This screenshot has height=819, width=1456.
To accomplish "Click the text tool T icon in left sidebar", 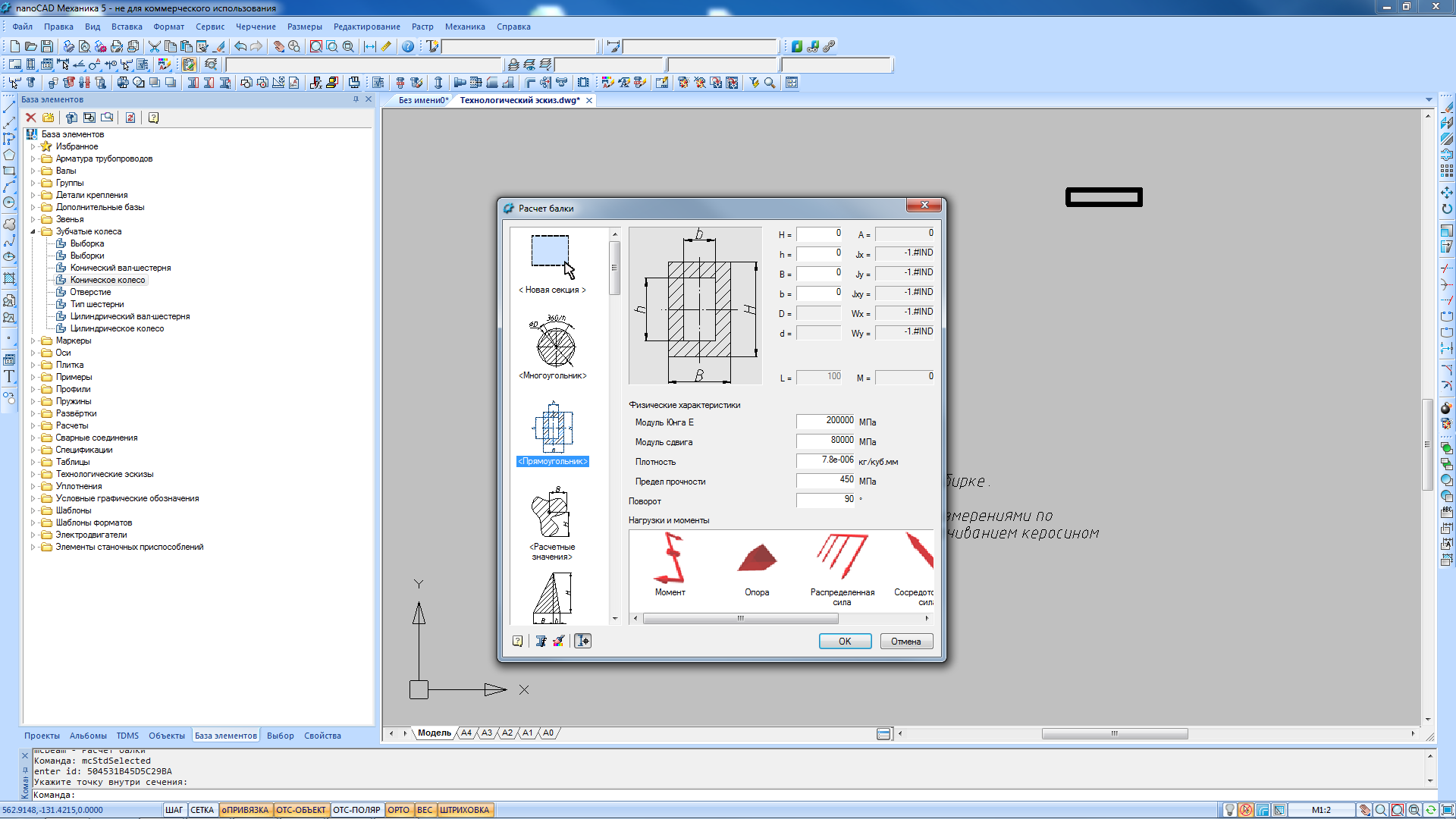I will click(9, 376).
